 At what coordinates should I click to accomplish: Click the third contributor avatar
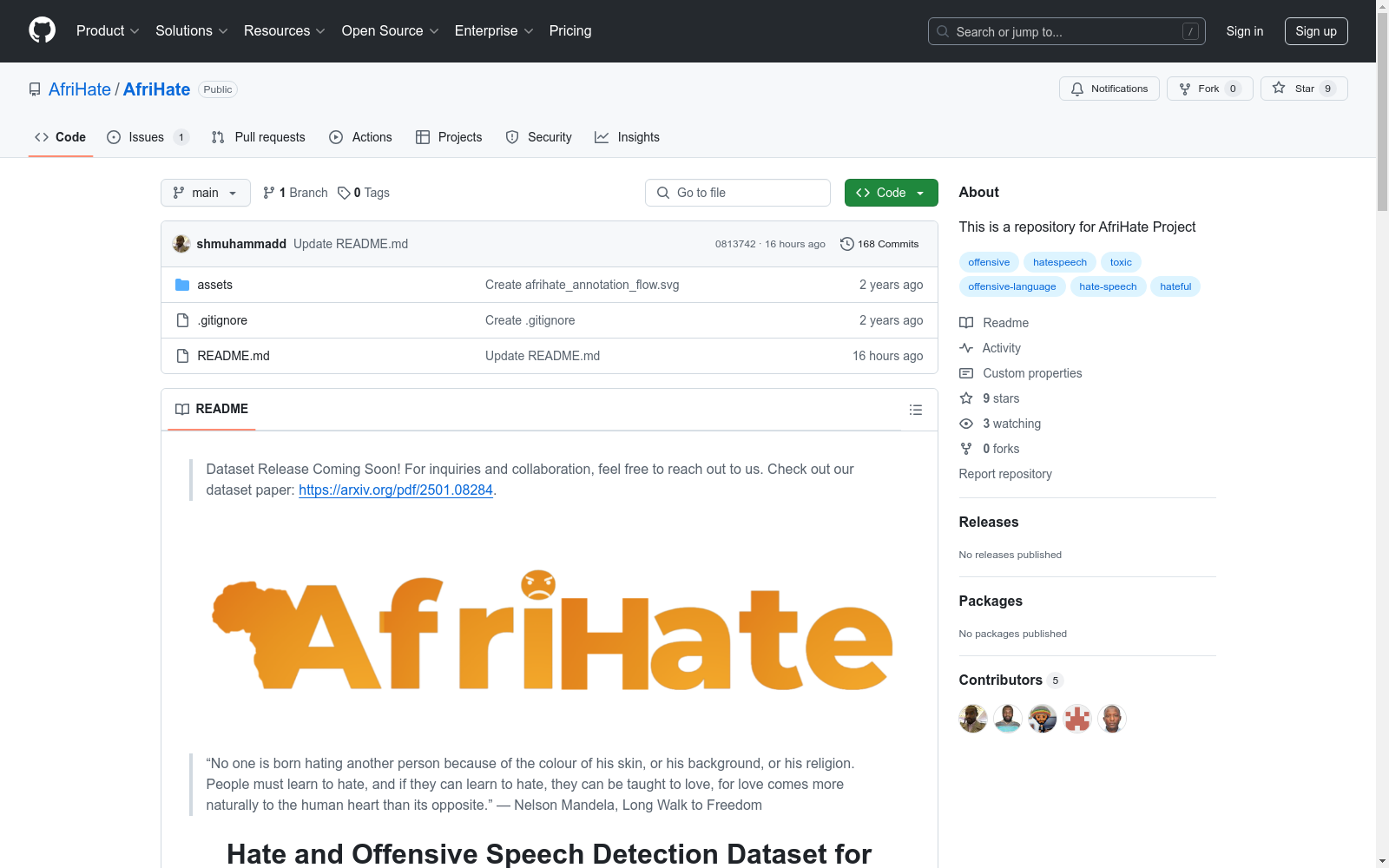(1043, 719)
